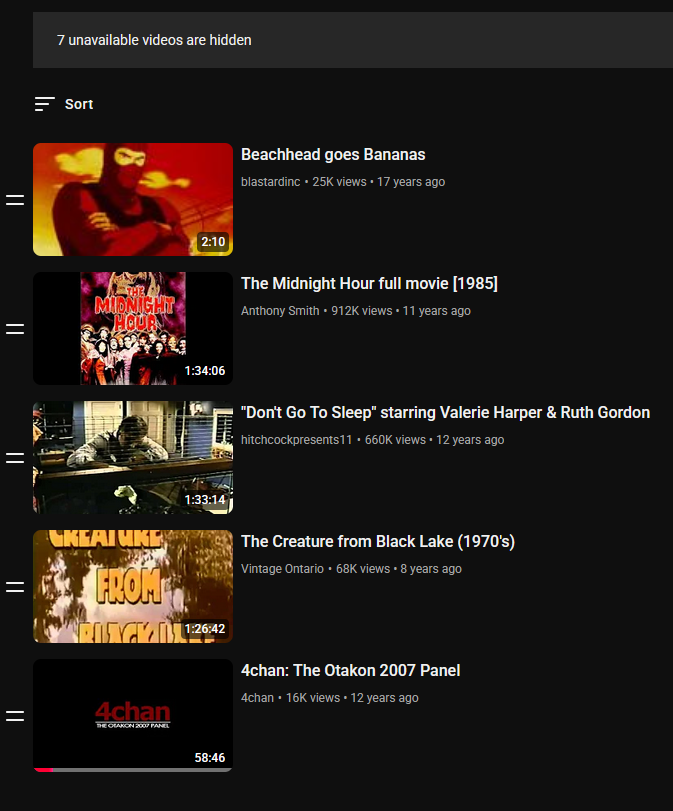Click the 58:46 duration badge

pyautogui.click(x=210, y=758)
